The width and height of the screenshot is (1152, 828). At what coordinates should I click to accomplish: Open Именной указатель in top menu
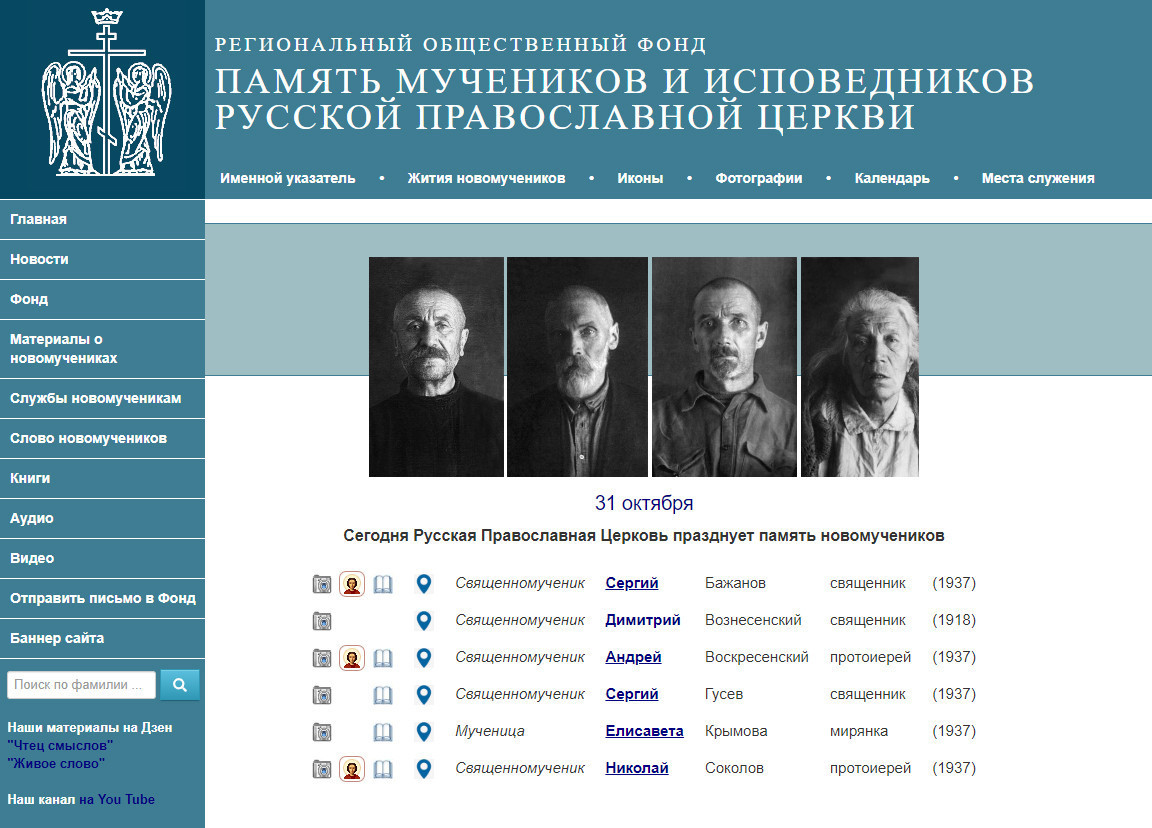287,179
